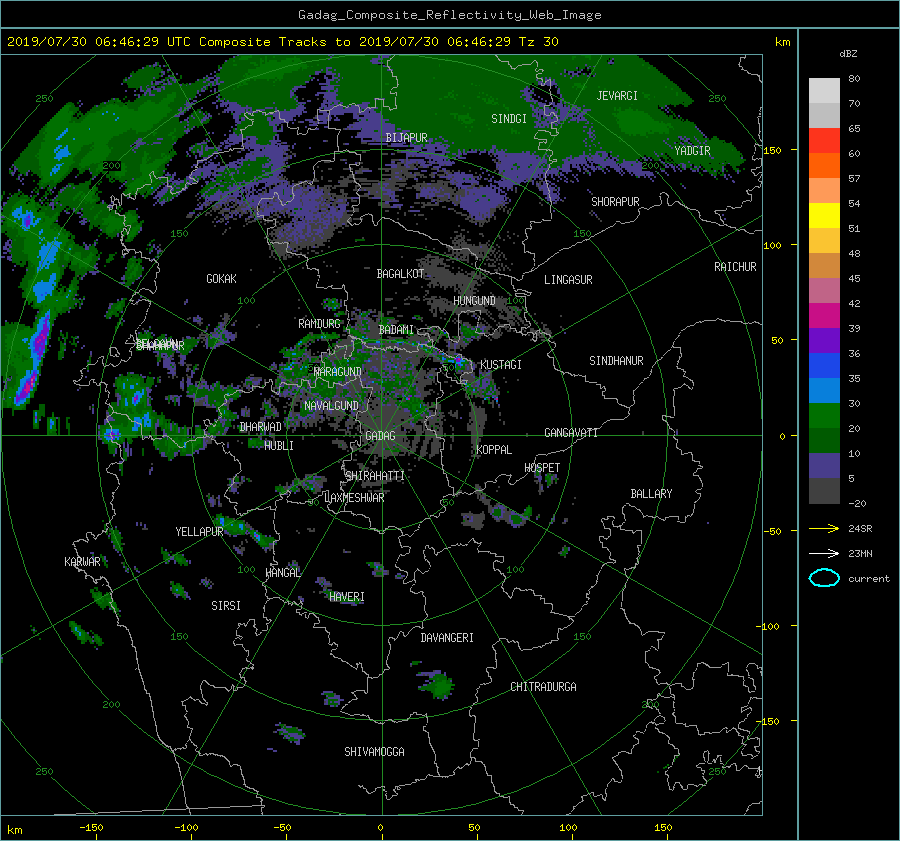Select the bright green 30 dBZ swatch
Image resolution: width=900 pixels, height=841 pixels.
pyautogui.click(x=824, y=416)
